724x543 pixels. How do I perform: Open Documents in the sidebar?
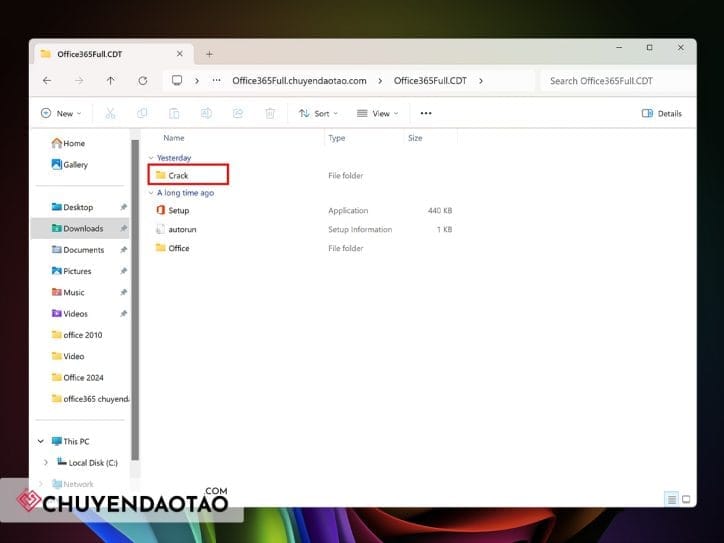tap(78, 250)
